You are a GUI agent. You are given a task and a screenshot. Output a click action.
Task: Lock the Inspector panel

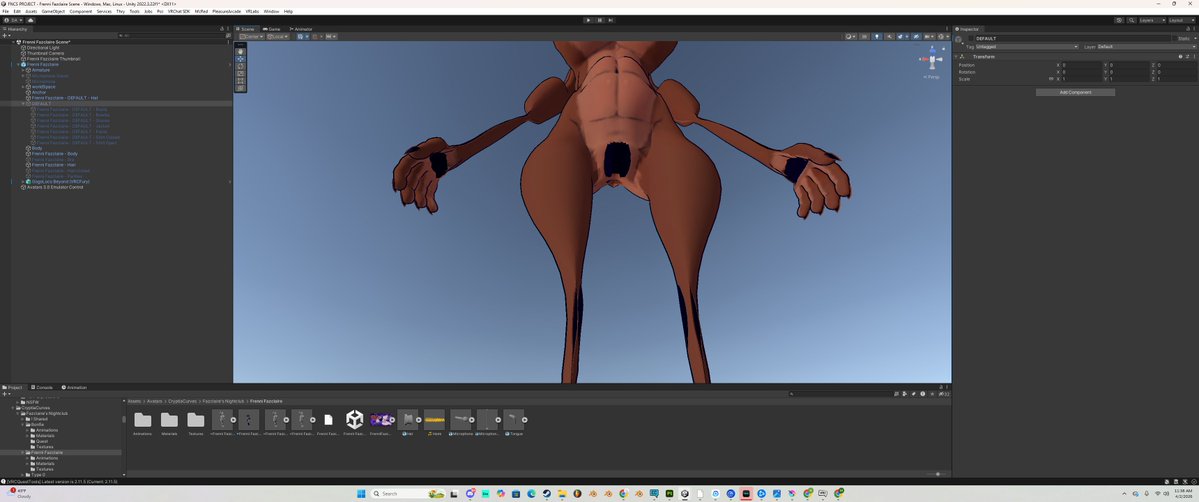click(1186, 29)
